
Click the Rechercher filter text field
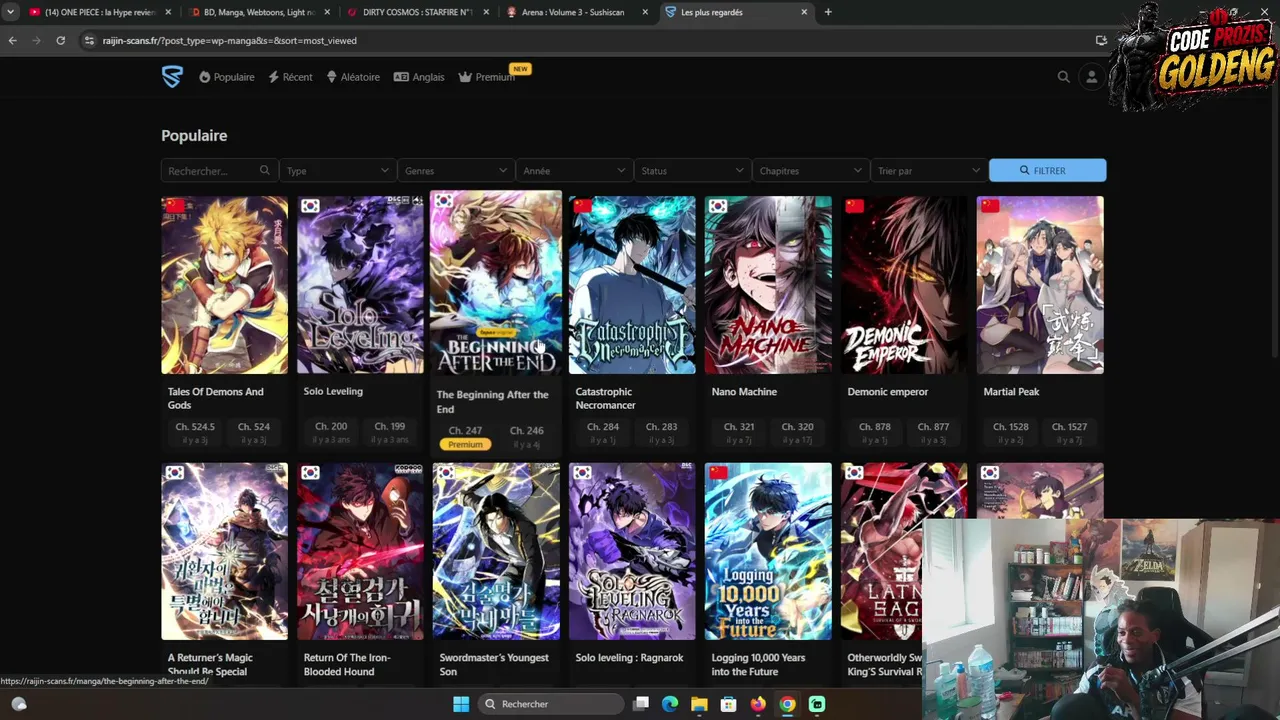[218, 171]
